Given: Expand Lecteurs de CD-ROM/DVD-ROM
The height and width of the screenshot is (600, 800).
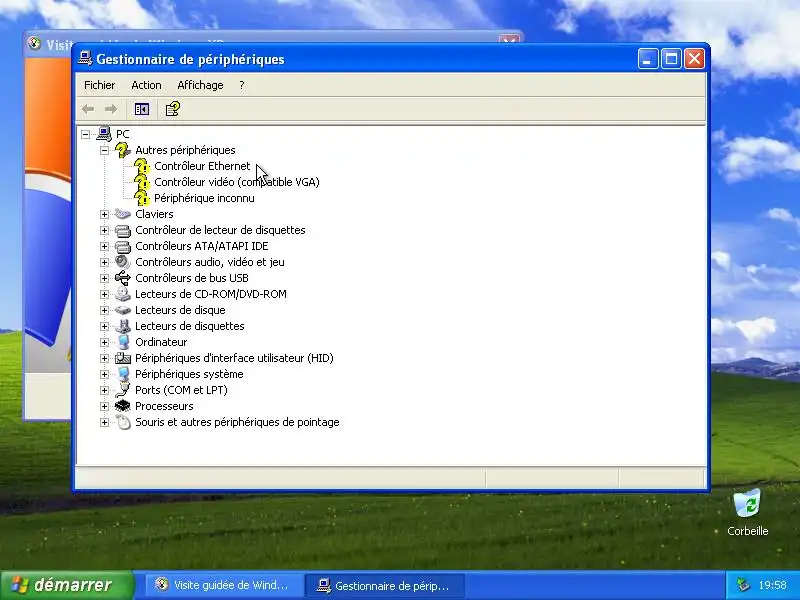Looking at the screenshot, I should pos(105,294).
